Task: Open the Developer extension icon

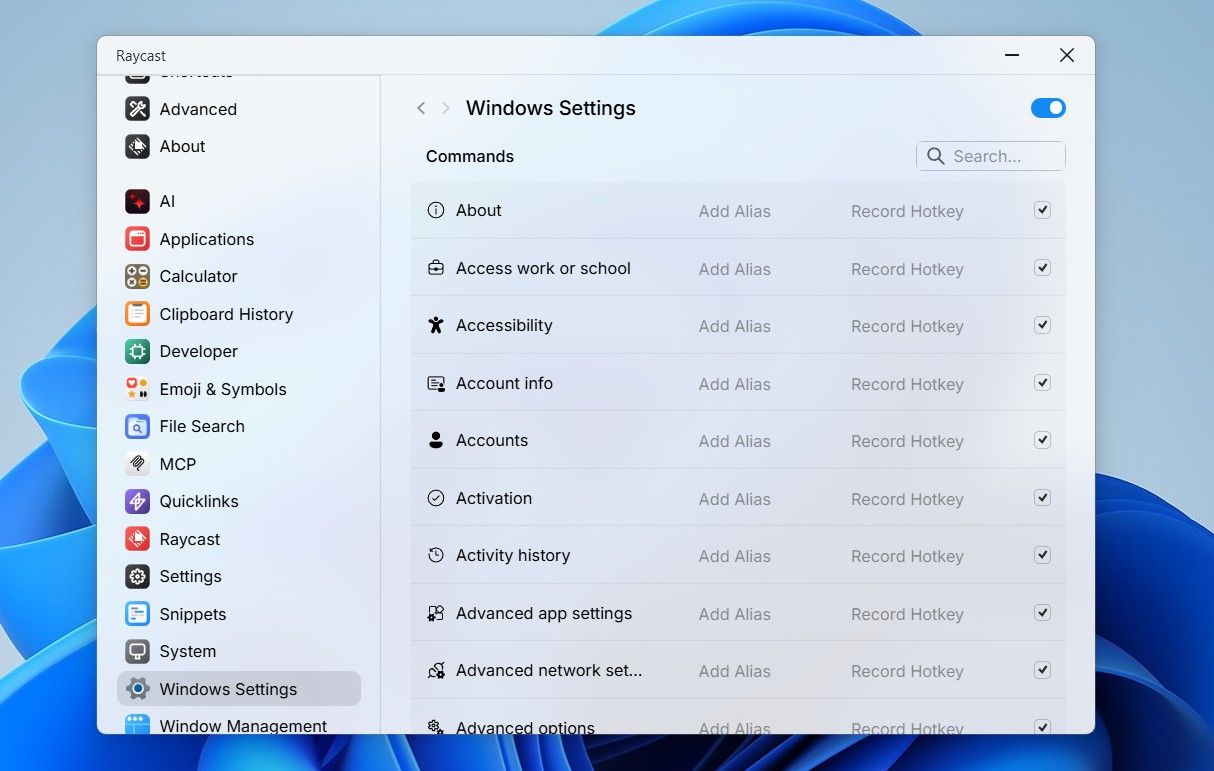Action: click(136, 351)
